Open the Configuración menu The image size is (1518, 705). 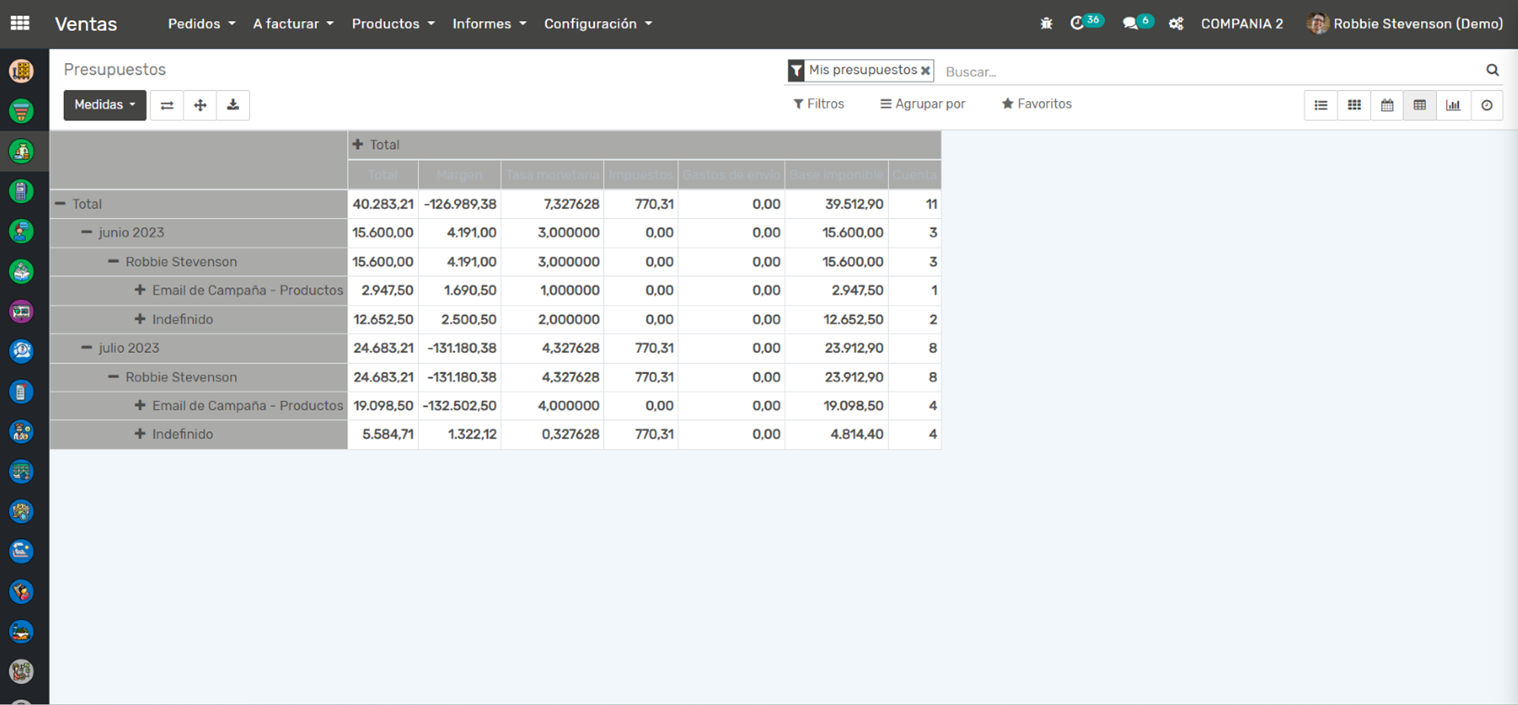pos(597,24)
